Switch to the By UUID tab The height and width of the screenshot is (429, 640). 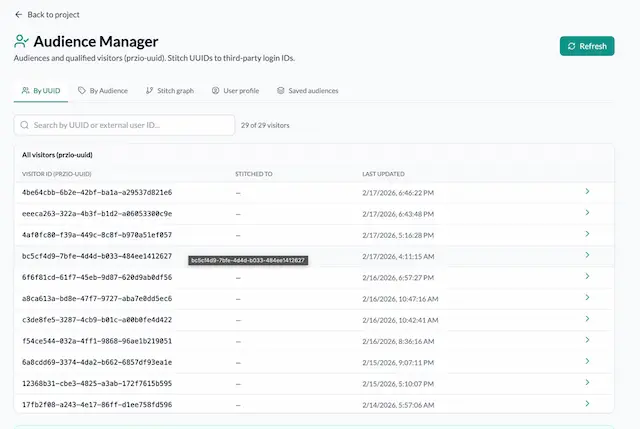coord(41,91)
